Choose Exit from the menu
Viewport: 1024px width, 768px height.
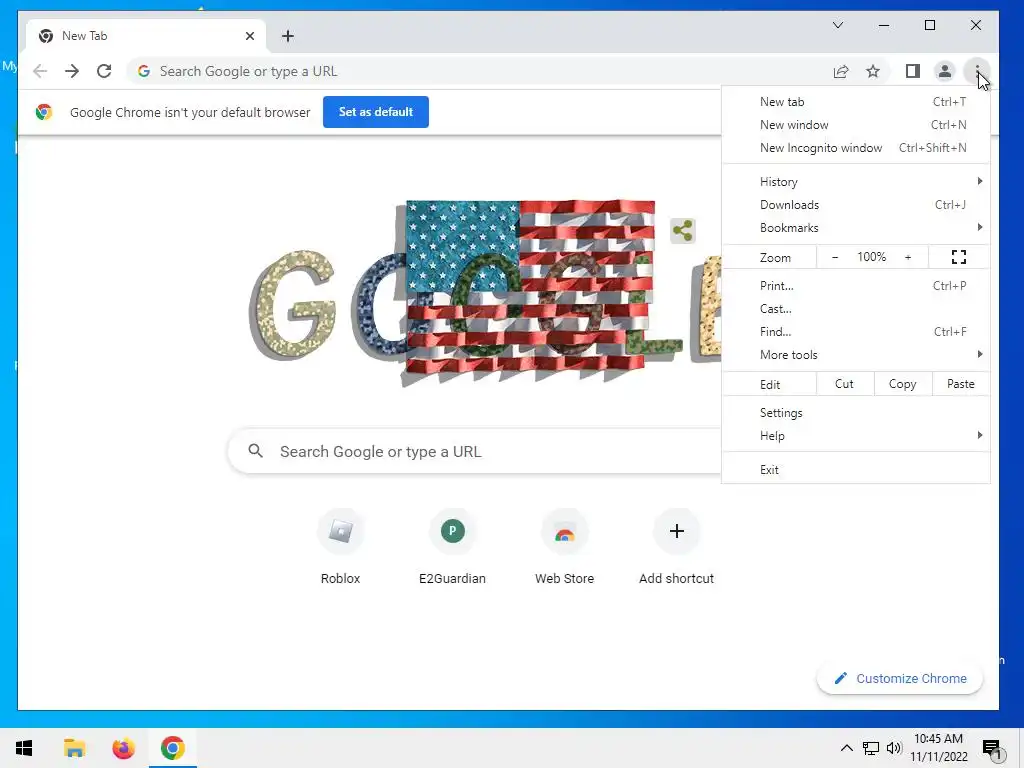[x=856, y=470]
